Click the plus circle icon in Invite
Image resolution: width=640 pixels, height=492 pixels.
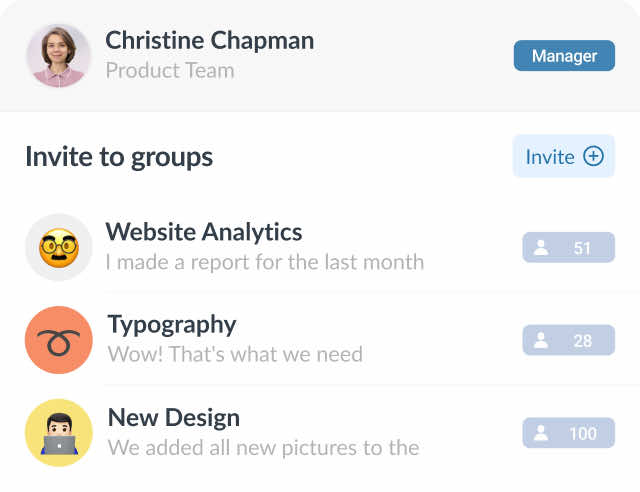(593, 157)
